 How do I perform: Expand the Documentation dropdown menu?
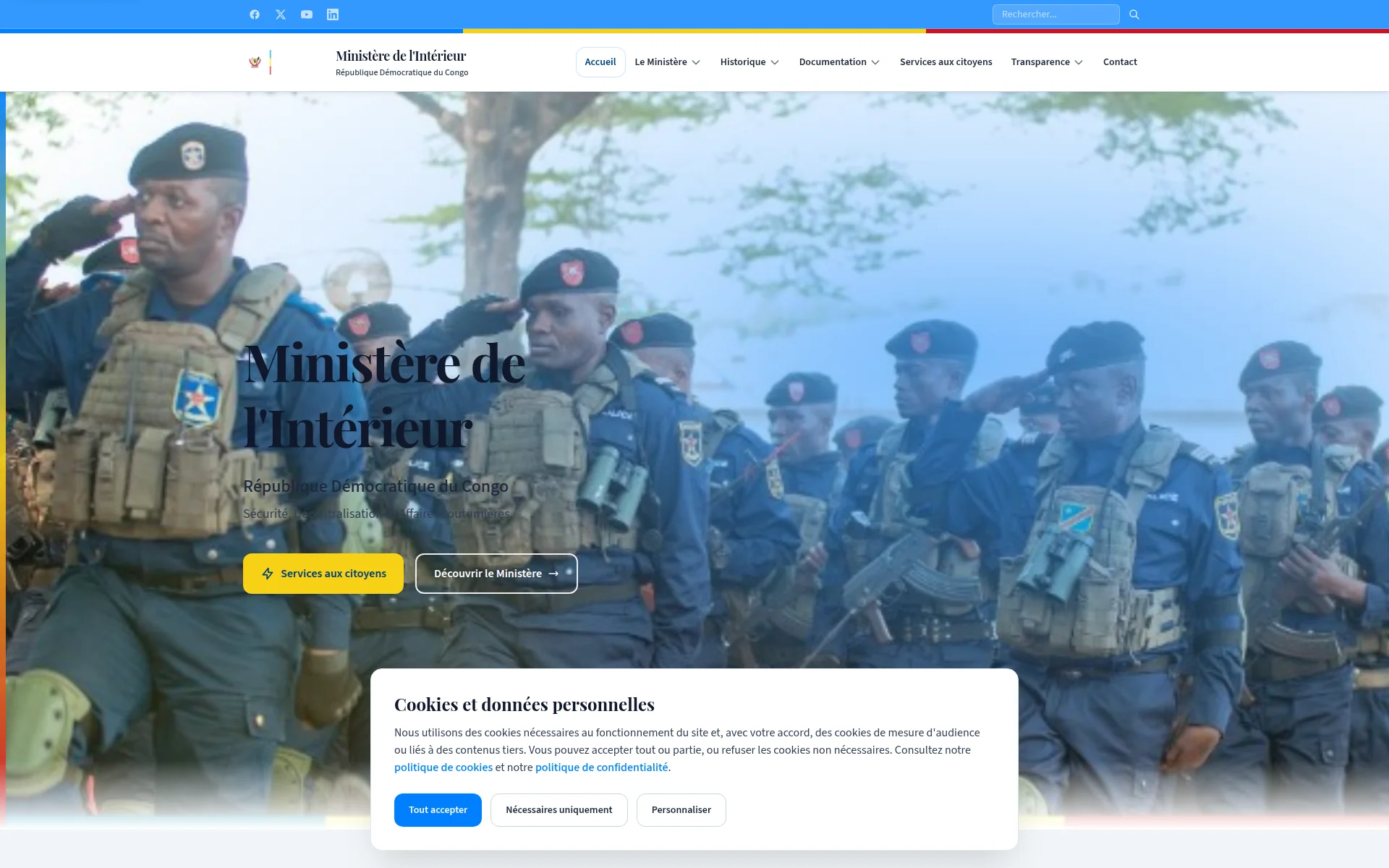[839, 62]
